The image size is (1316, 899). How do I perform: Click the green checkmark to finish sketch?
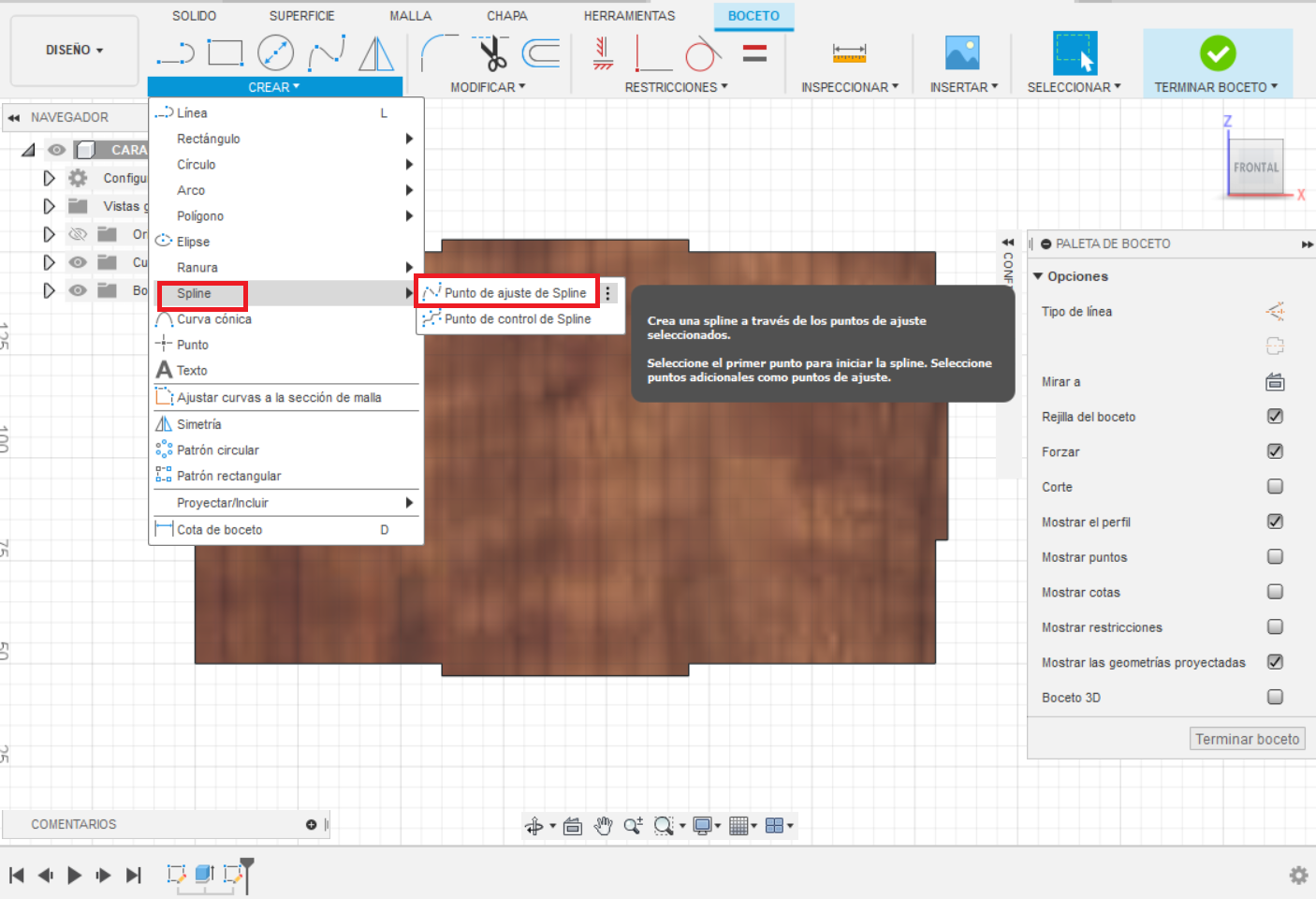[x=1218, y=53]
